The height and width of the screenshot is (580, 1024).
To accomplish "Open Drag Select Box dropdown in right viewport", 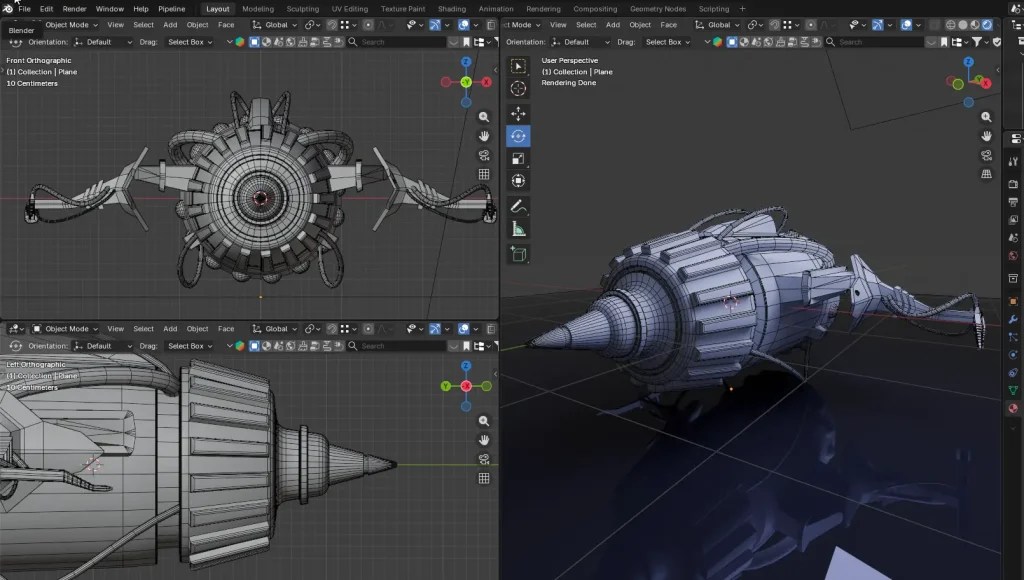I will tap(668, 42).
